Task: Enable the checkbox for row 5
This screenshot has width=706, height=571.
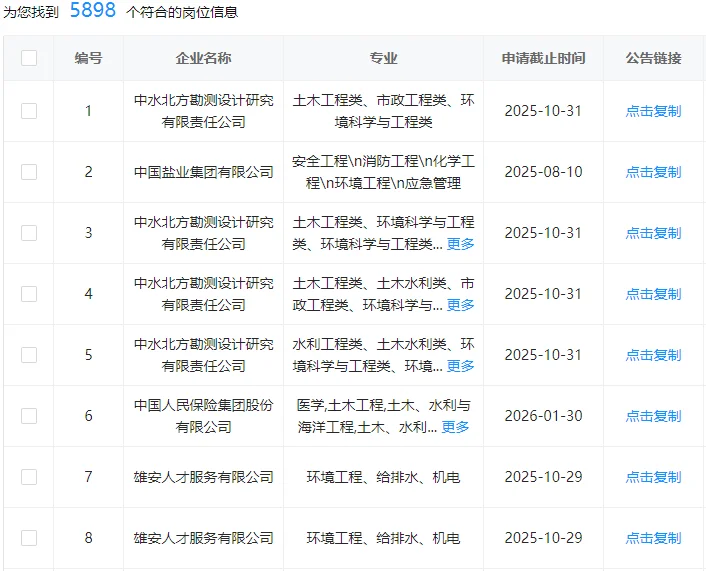Action: (29, 355)
